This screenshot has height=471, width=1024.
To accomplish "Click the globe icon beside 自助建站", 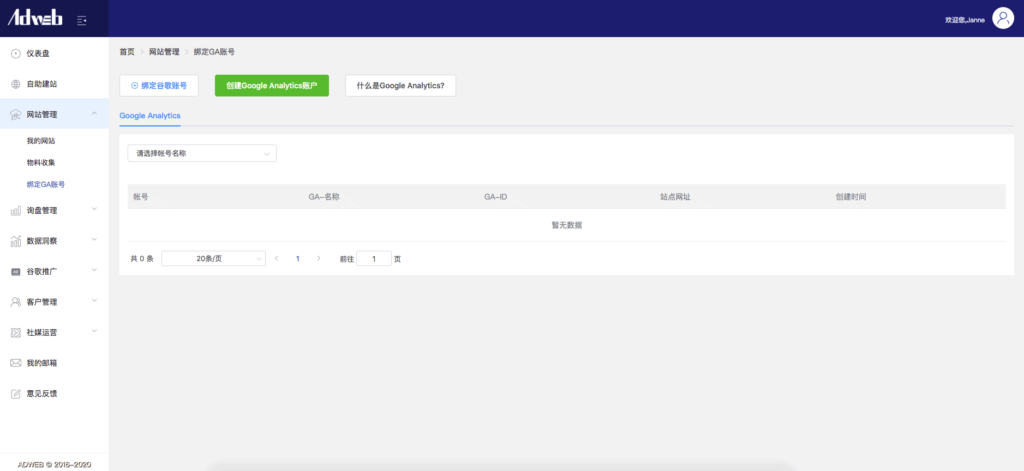I will tap(15, 84).
